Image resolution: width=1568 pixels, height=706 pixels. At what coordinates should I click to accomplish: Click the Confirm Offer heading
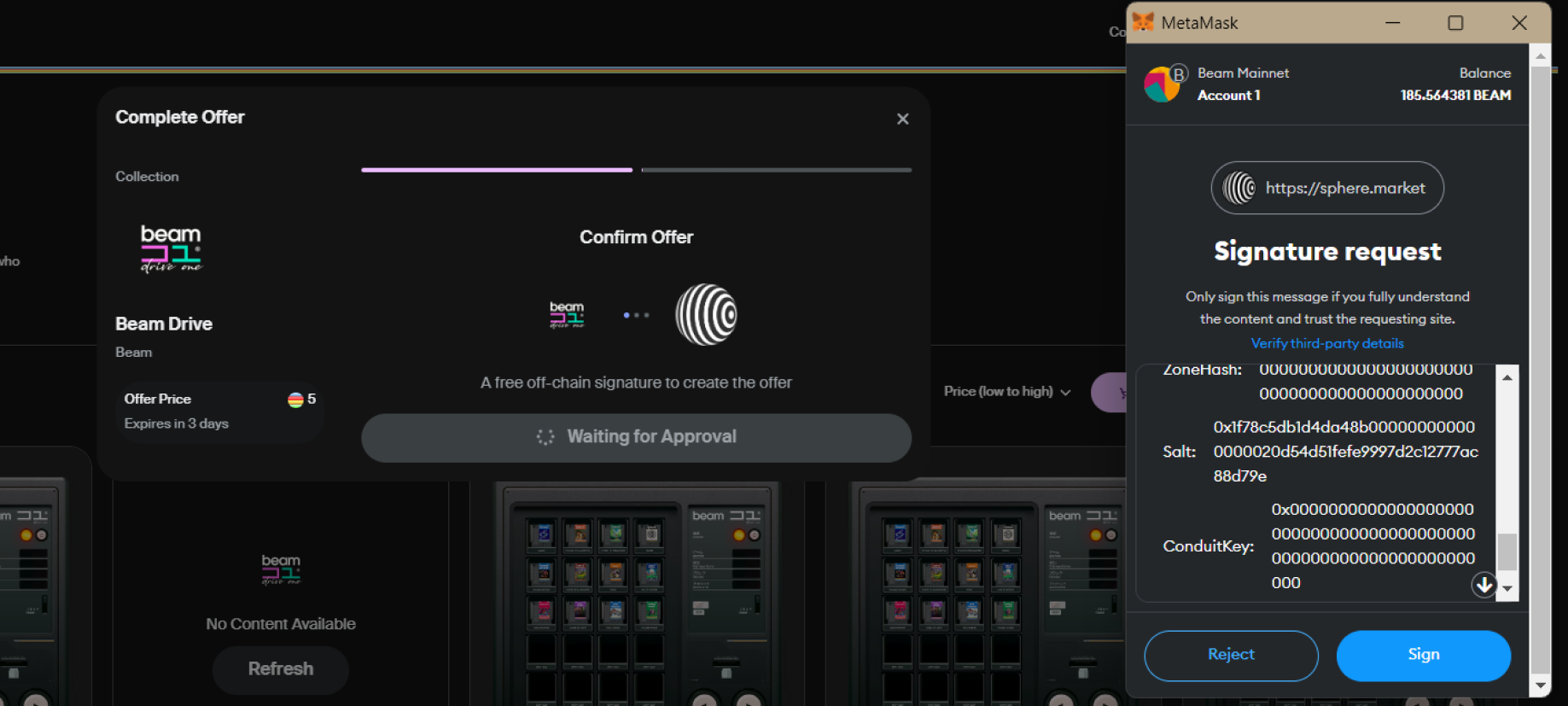636,237
